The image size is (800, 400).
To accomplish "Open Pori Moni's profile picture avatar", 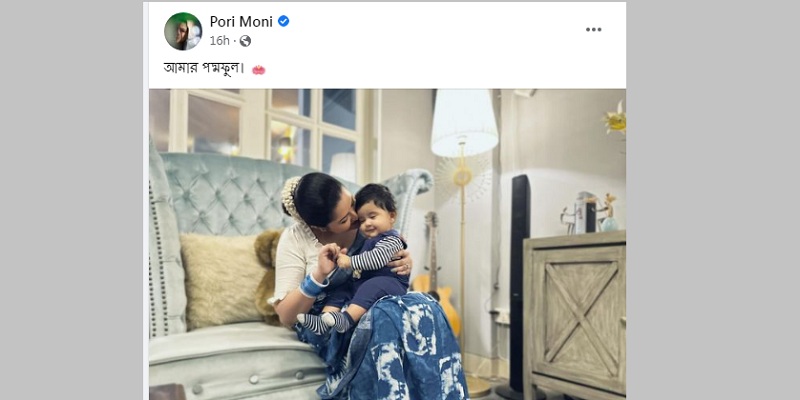I will click(x=183, y=31).
